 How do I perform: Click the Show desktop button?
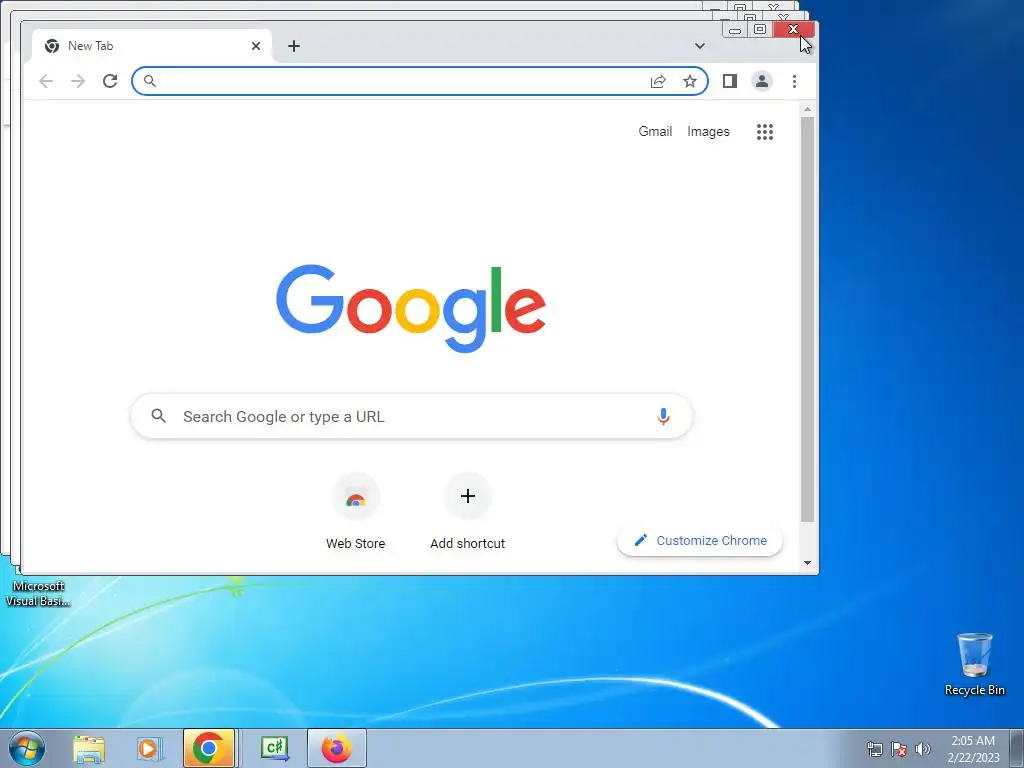[x=1017, y=748]
